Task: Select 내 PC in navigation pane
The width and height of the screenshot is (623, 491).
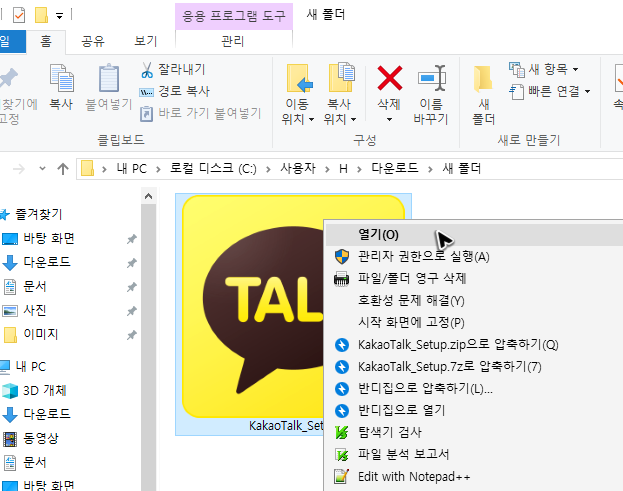Action: coord(30,366)
